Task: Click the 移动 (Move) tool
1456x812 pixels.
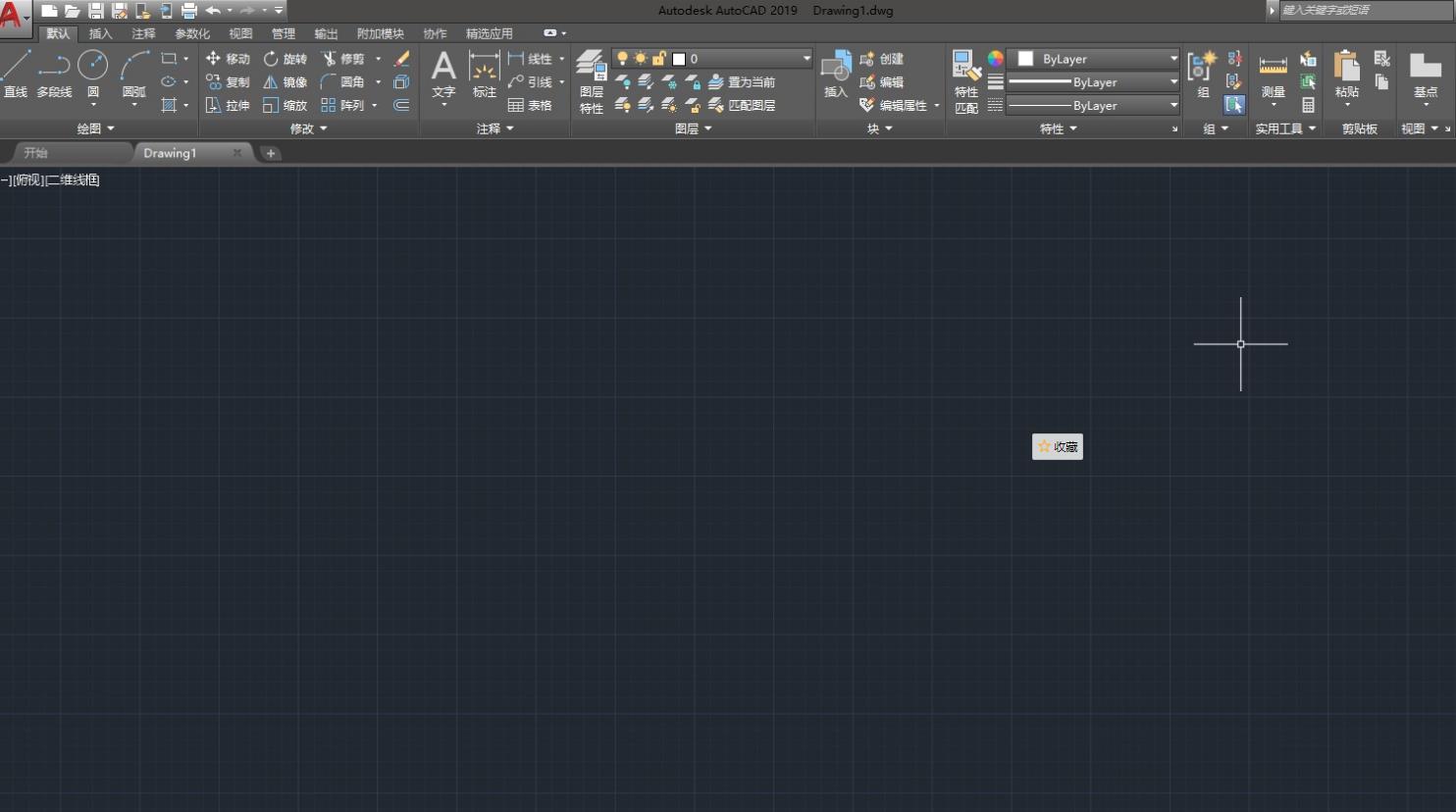Action: point(228,59)
